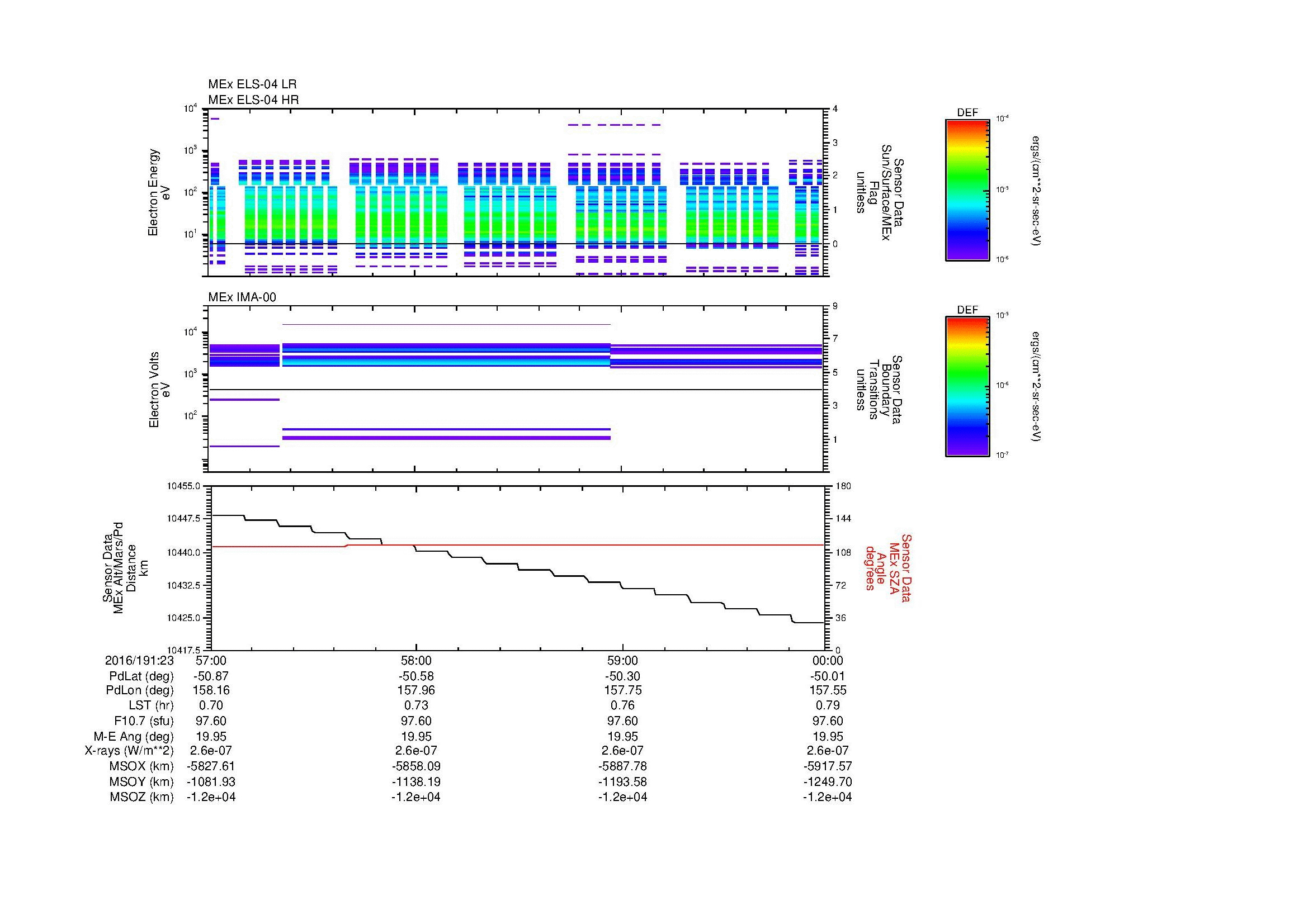Click the 'MSOX (km)' row label
Viewport: 1308px width, 924px height.
141,766
